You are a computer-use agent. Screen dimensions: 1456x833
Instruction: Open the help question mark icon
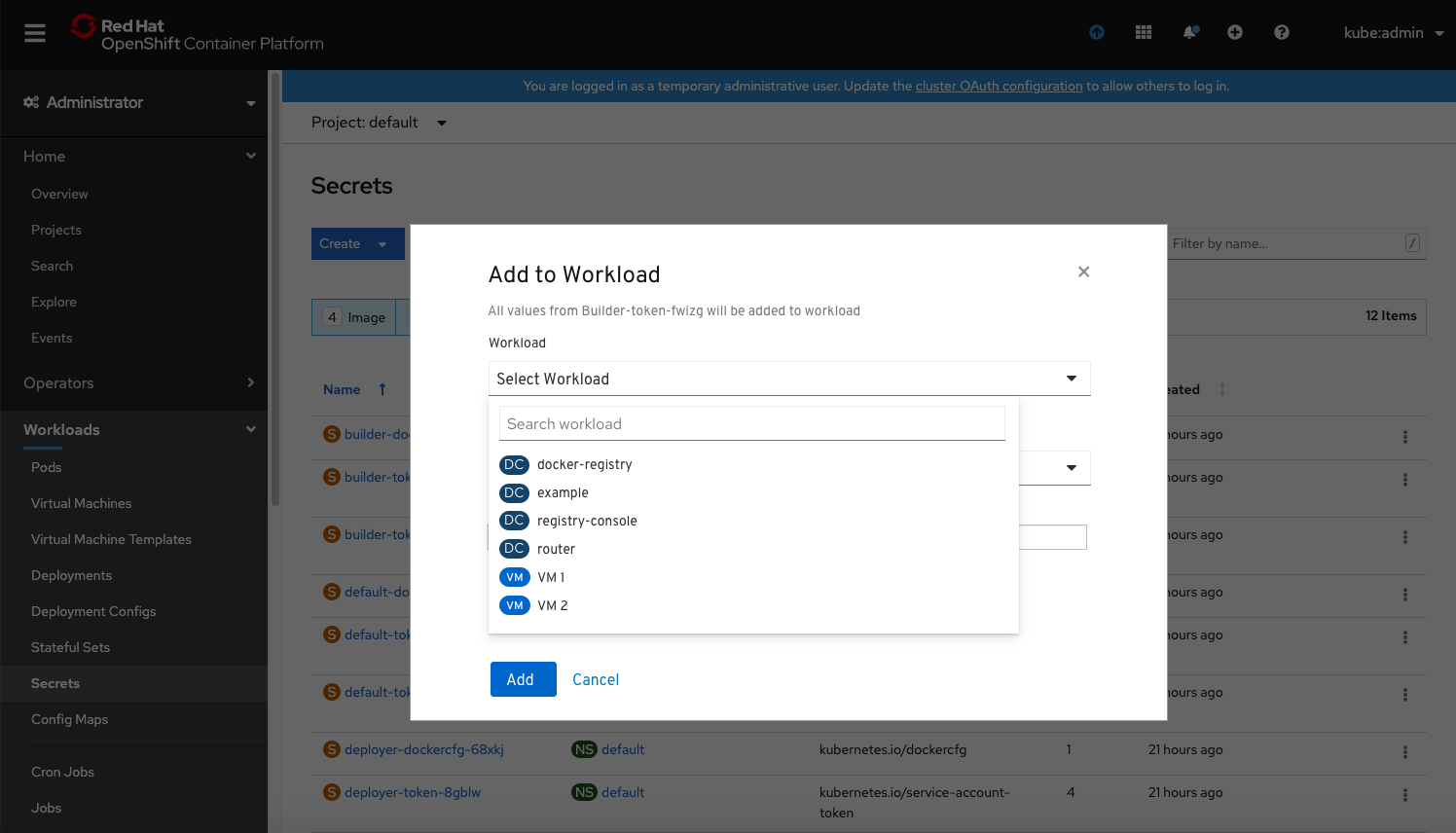point(1282,32)
